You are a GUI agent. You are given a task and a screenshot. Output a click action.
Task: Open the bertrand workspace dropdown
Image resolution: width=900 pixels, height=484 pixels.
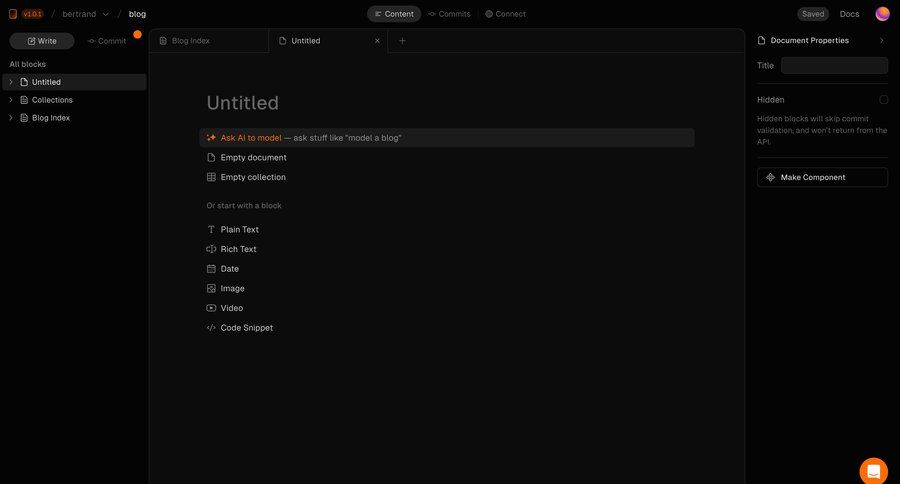pos(85,14)
